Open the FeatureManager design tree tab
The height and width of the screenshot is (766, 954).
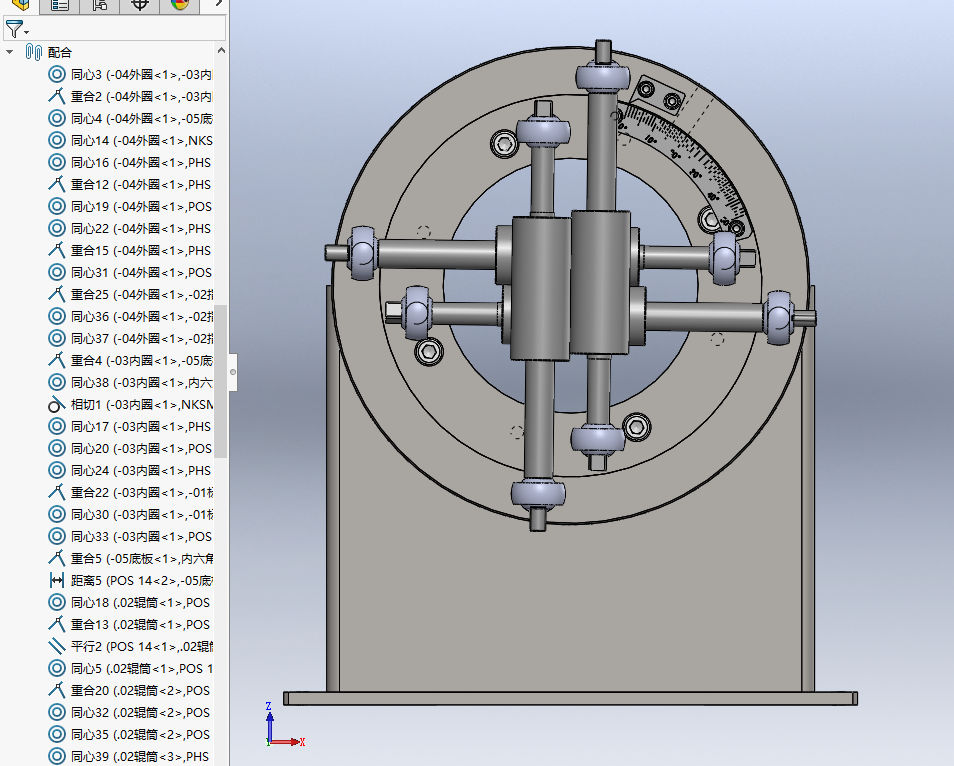20,5
